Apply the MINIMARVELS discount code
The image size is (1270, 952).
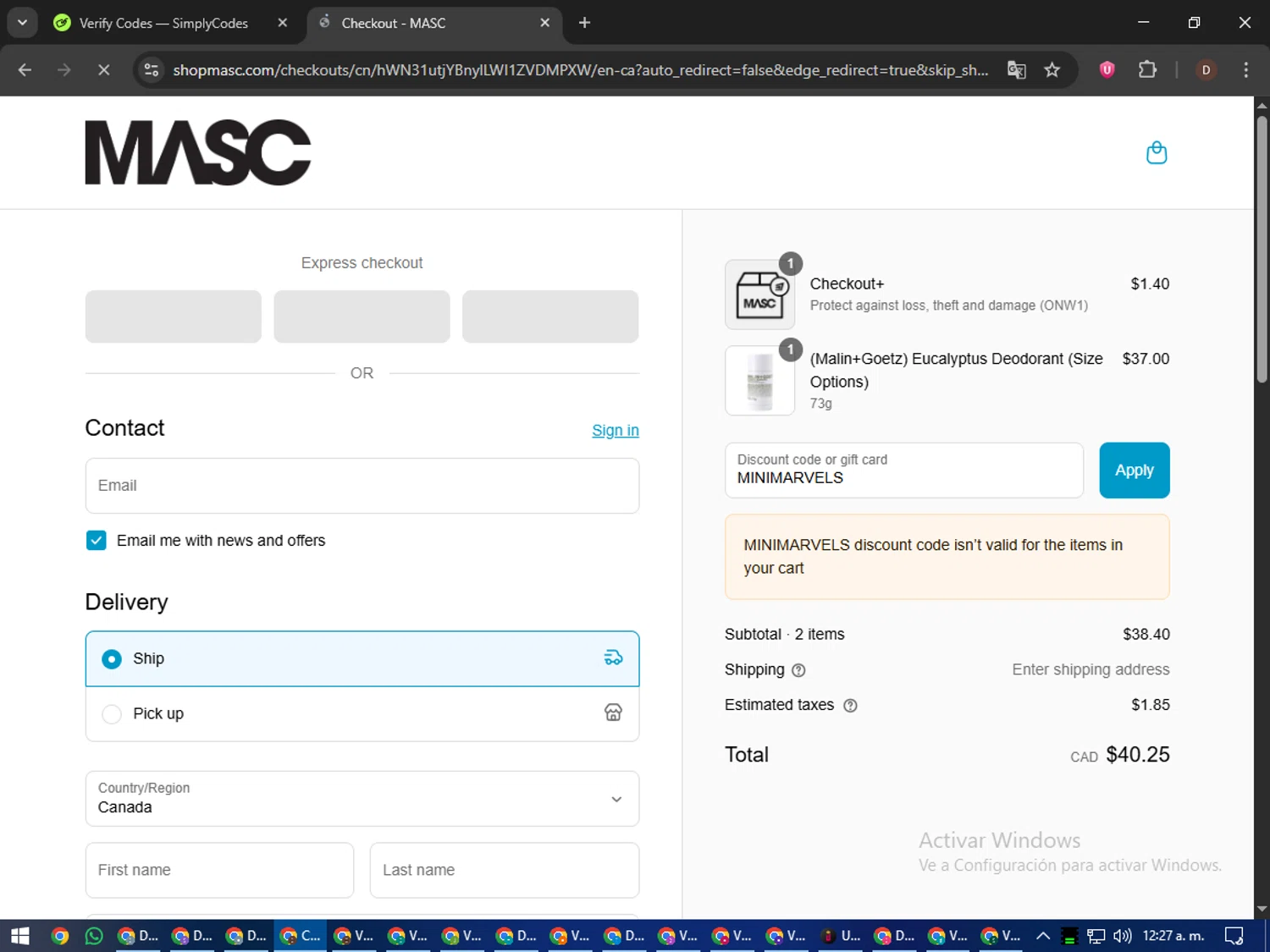coord(1135,470)
